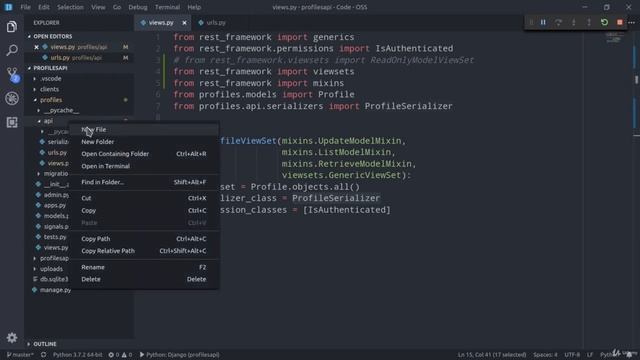Pause the debug session
The image size is (640, 360).
[543, 22]
